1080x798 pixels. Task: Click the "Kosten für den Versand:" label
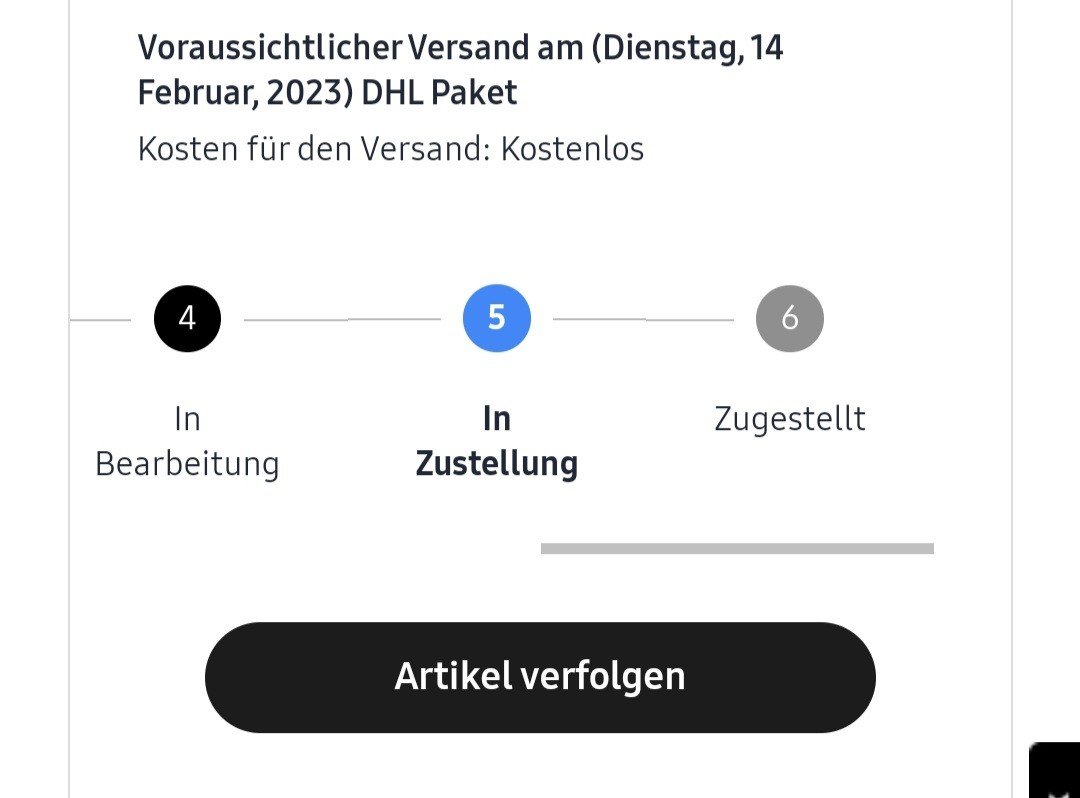click(x=314, y=149)
